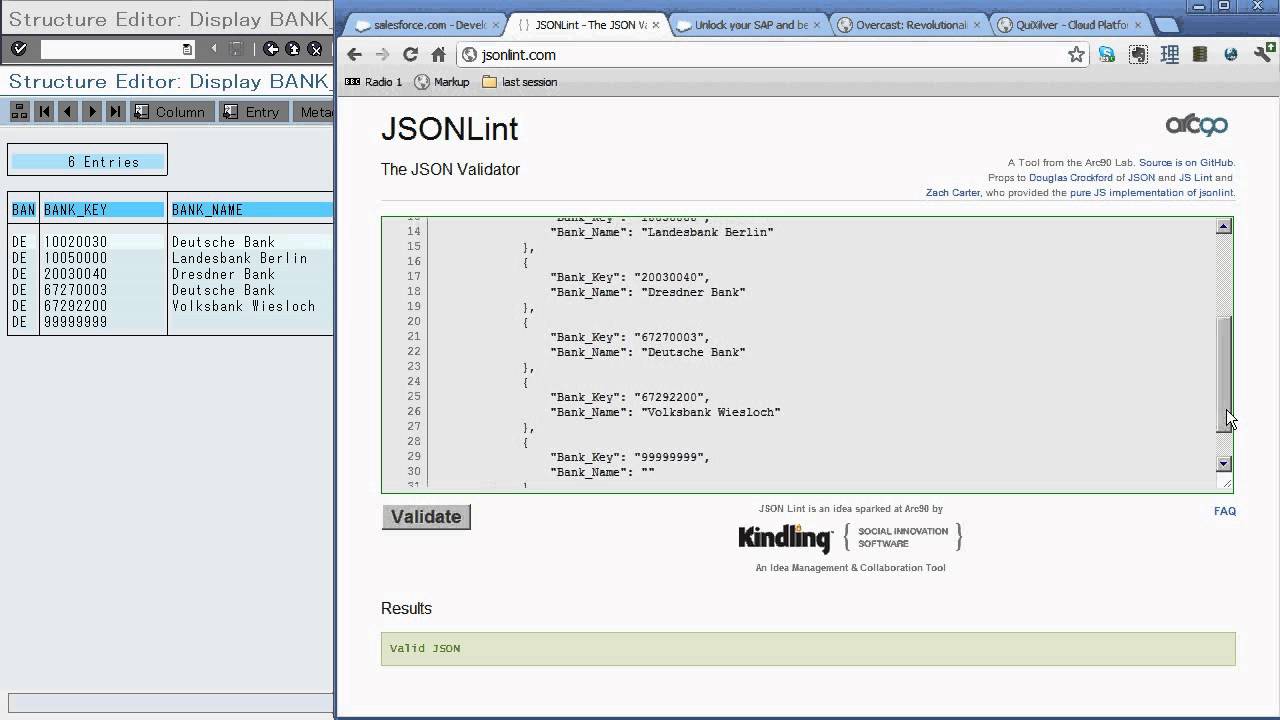Click the browser Back button
Viewport: 1280px width, 720px height.
(x=354, y=55)
